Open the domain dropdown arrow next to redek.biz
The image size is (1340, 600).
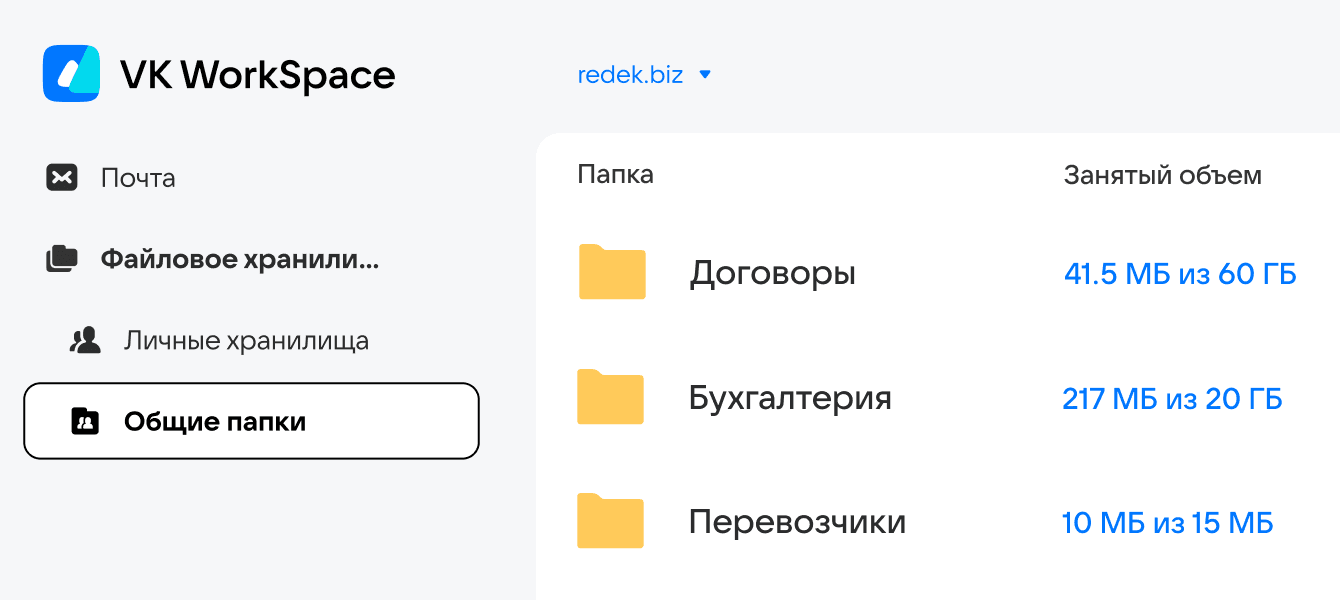[705, 74]
